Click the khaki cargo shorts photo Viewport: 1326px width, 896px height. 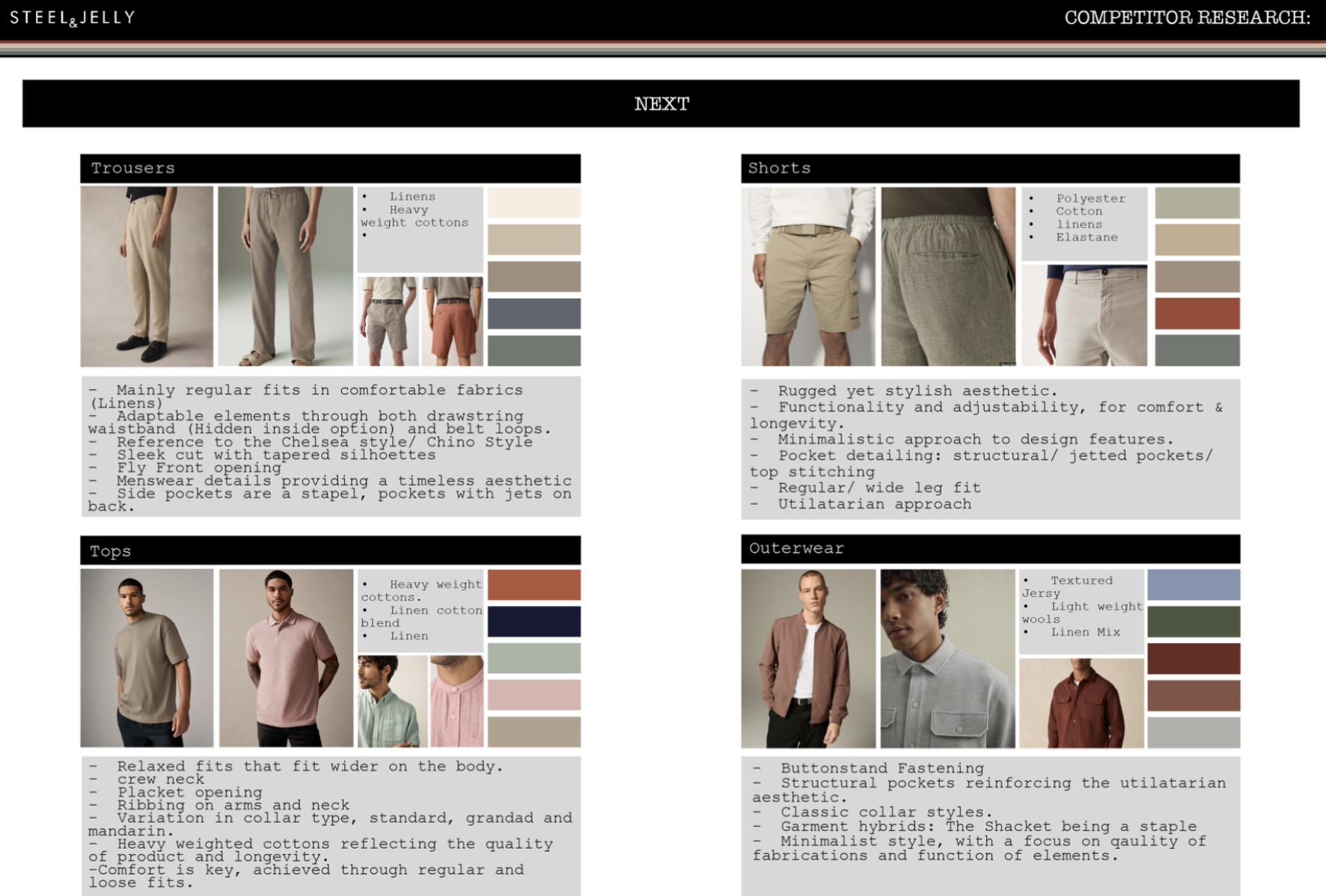pyautogui.click(x=807, y=276)
